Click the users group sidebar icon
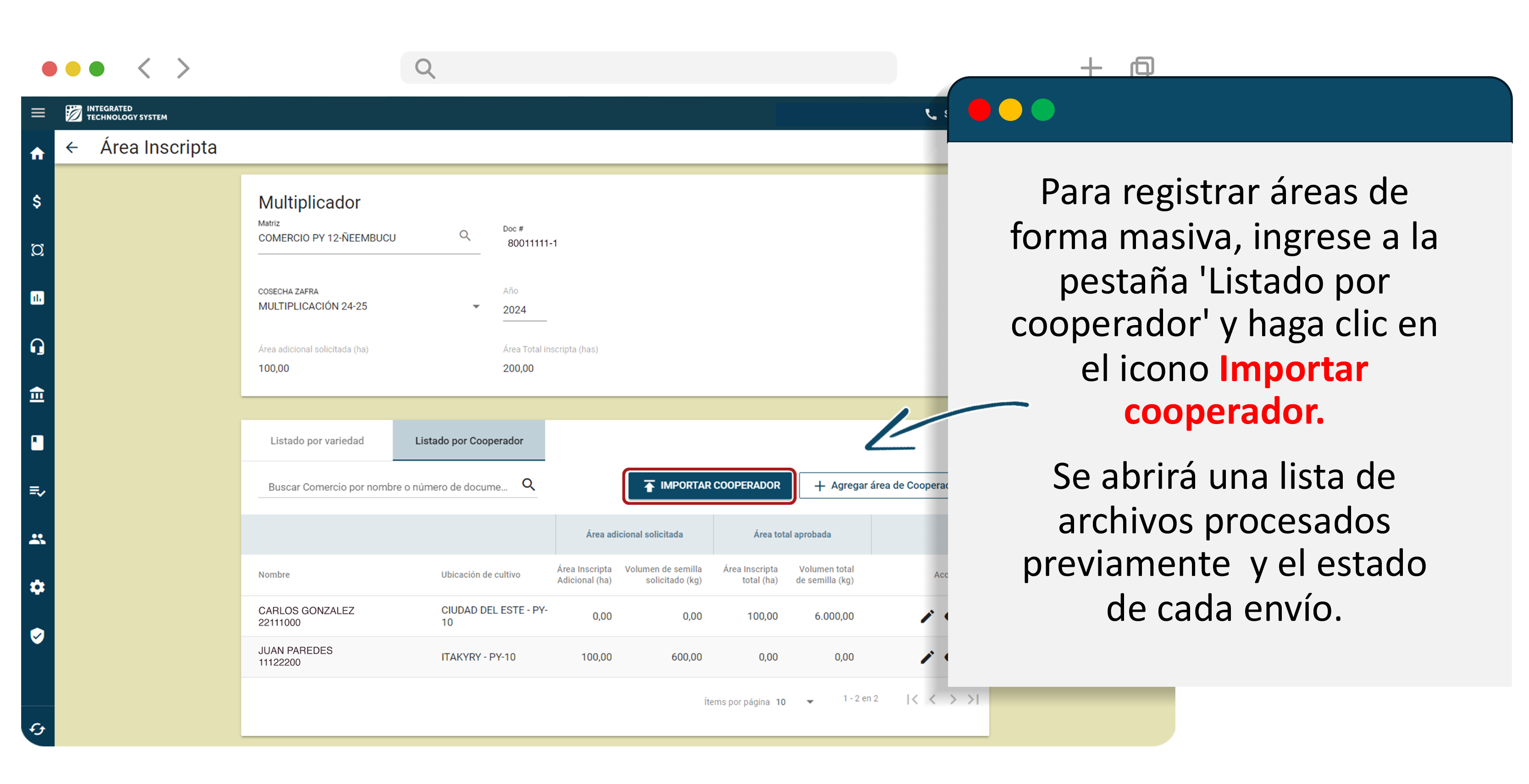This screenshot has height=784, width=1529. [38, 539]
